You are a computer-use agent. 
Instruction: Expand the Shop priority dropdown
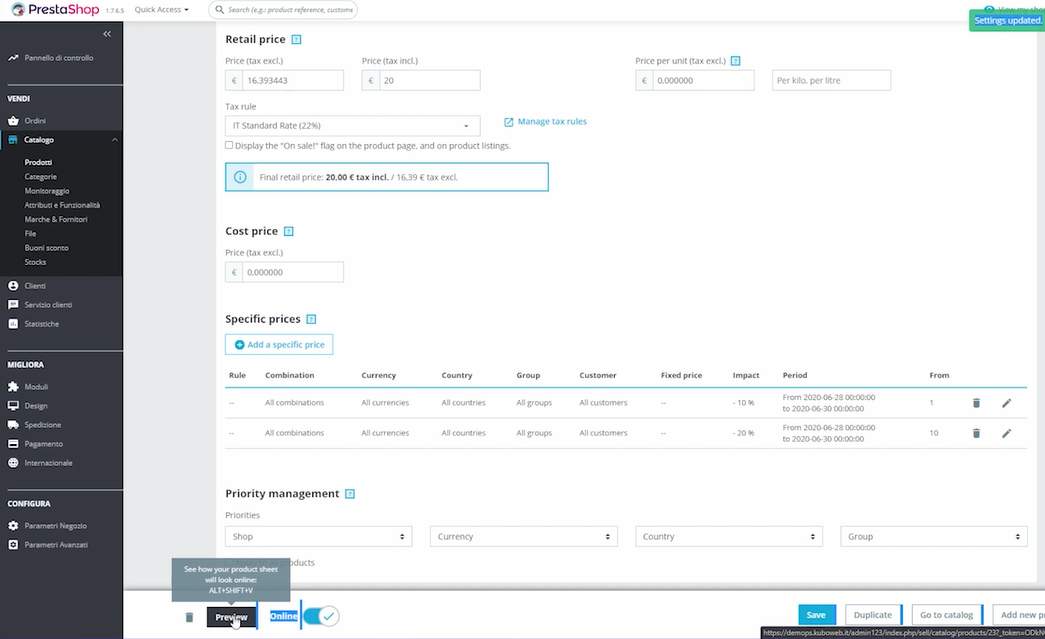[x=318, y=537]
